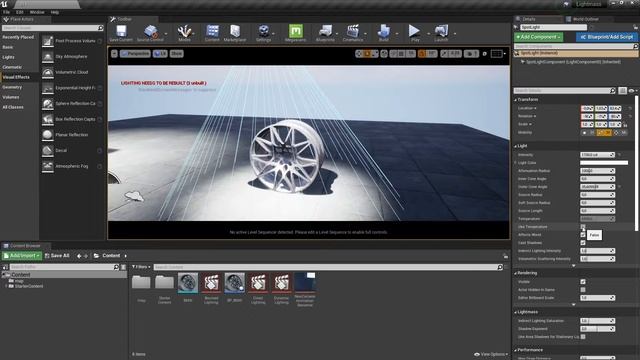Click the Save Current toolbar icon
640x360 pixels.
(x=121, y=32)
